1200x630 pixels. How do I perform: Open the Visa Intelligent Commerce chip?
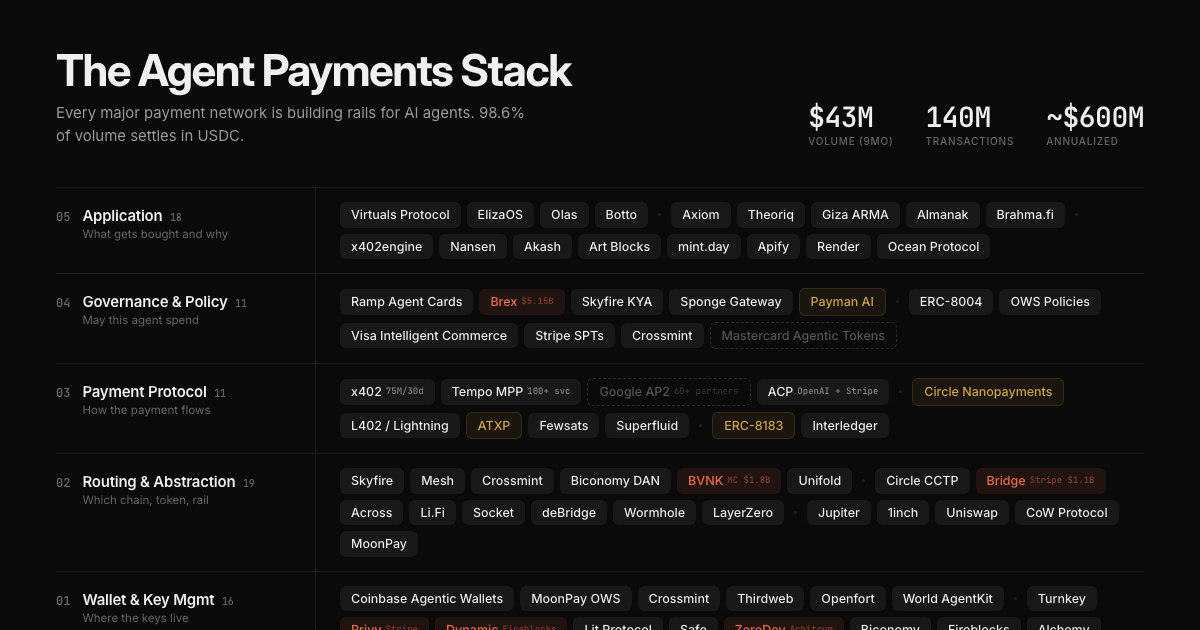tap(429, 336)
